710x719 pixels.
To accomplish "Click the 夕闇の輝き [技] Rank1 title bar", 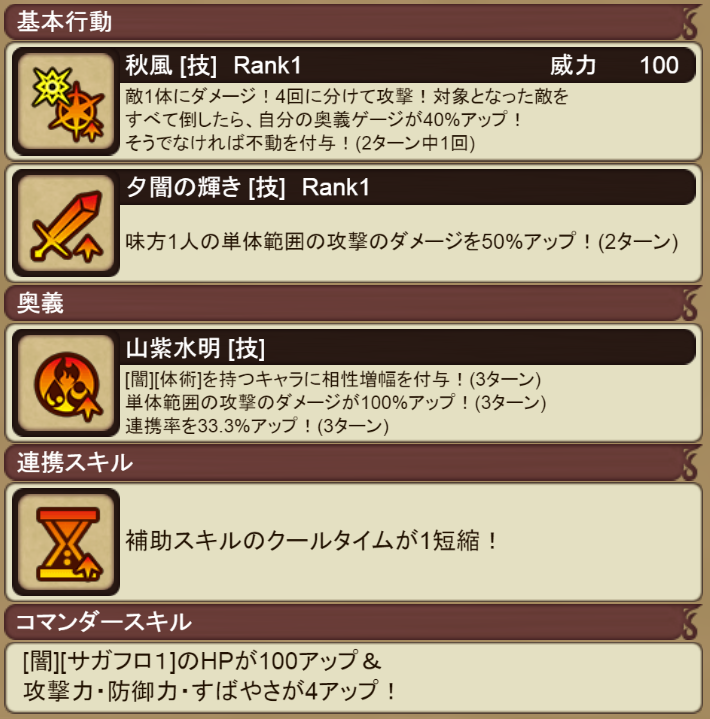I will [407, 187].
